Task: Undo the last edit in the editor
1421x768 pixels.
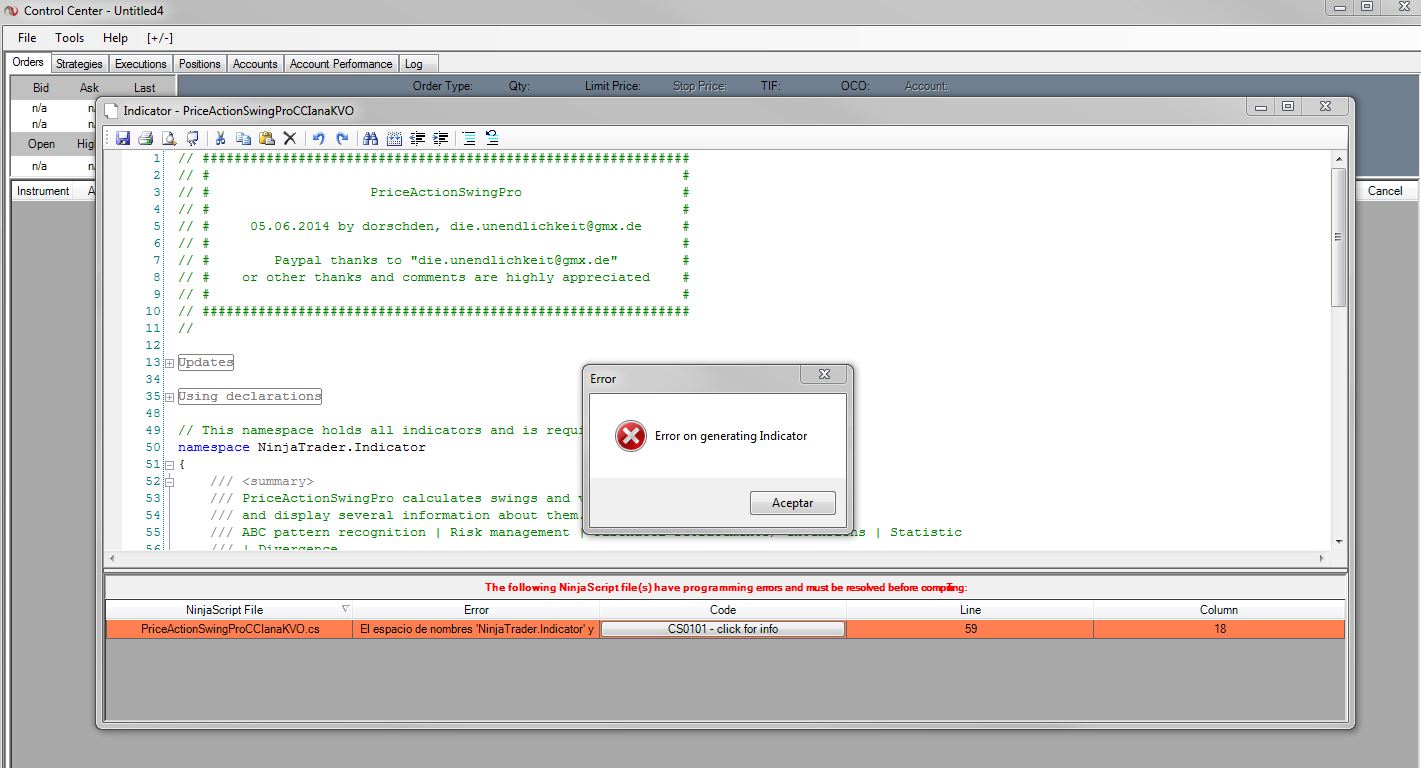Action: pos(319,138)
